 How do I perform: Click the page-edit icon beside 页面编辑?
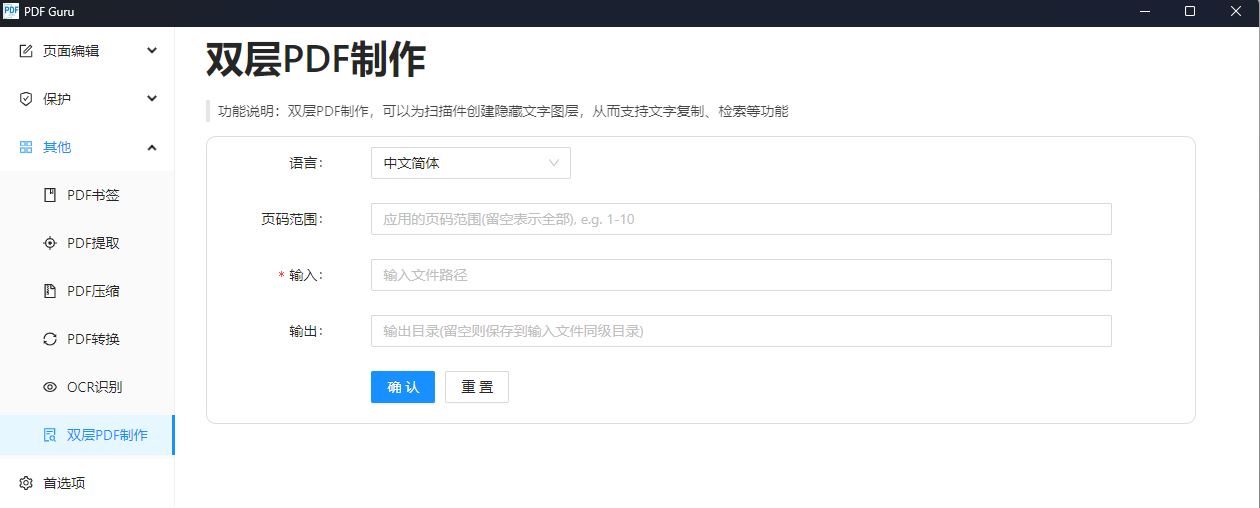click(x=26, y=51)
